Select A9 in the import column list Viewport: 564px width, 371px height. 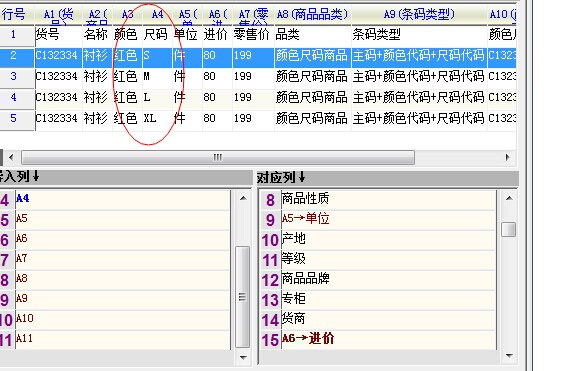coord(122,300)
